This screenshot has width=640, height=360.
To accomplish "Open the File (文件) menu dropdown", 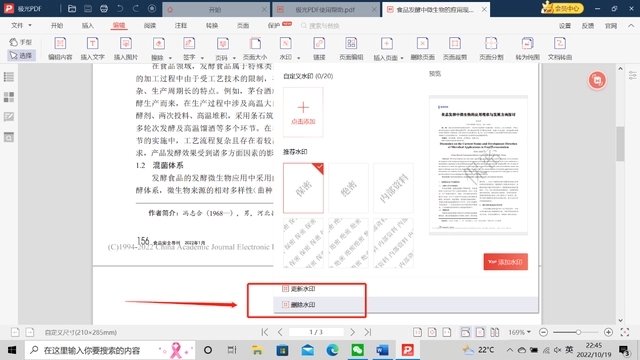I will [21, 25].
